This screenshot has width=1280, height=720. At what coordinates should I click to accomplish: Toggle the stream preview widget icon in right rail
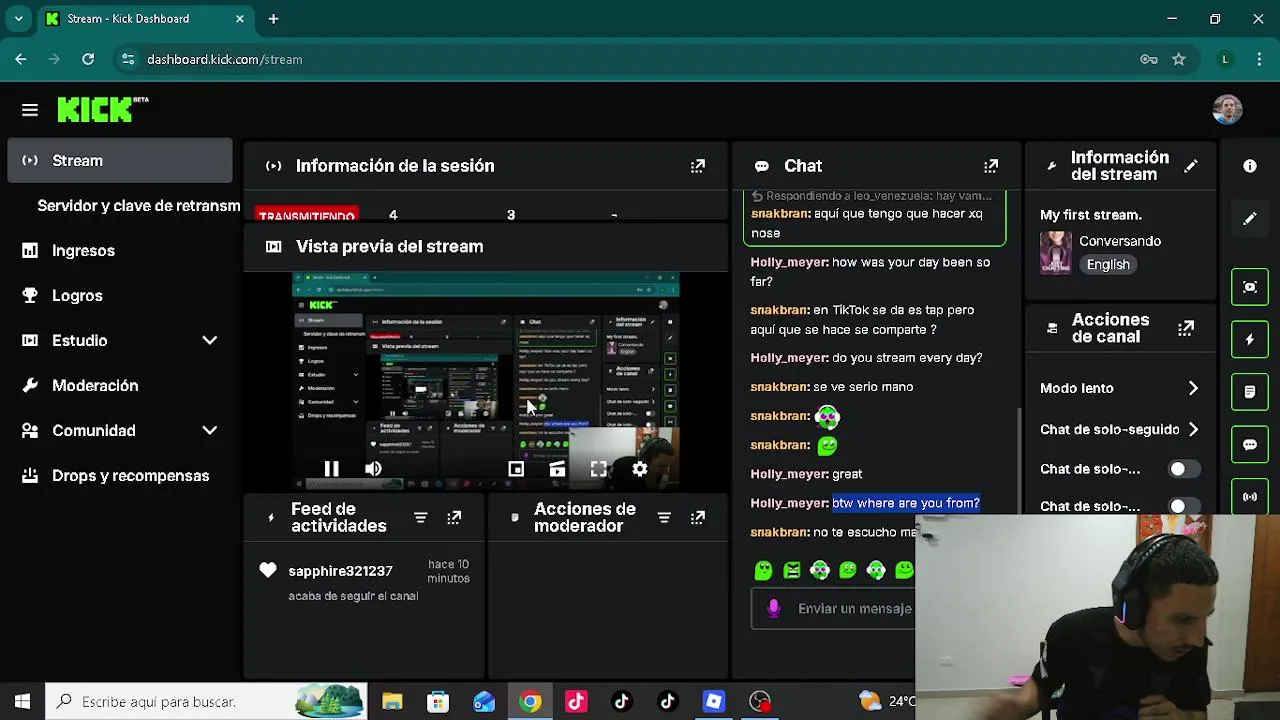coord(1250,287)
